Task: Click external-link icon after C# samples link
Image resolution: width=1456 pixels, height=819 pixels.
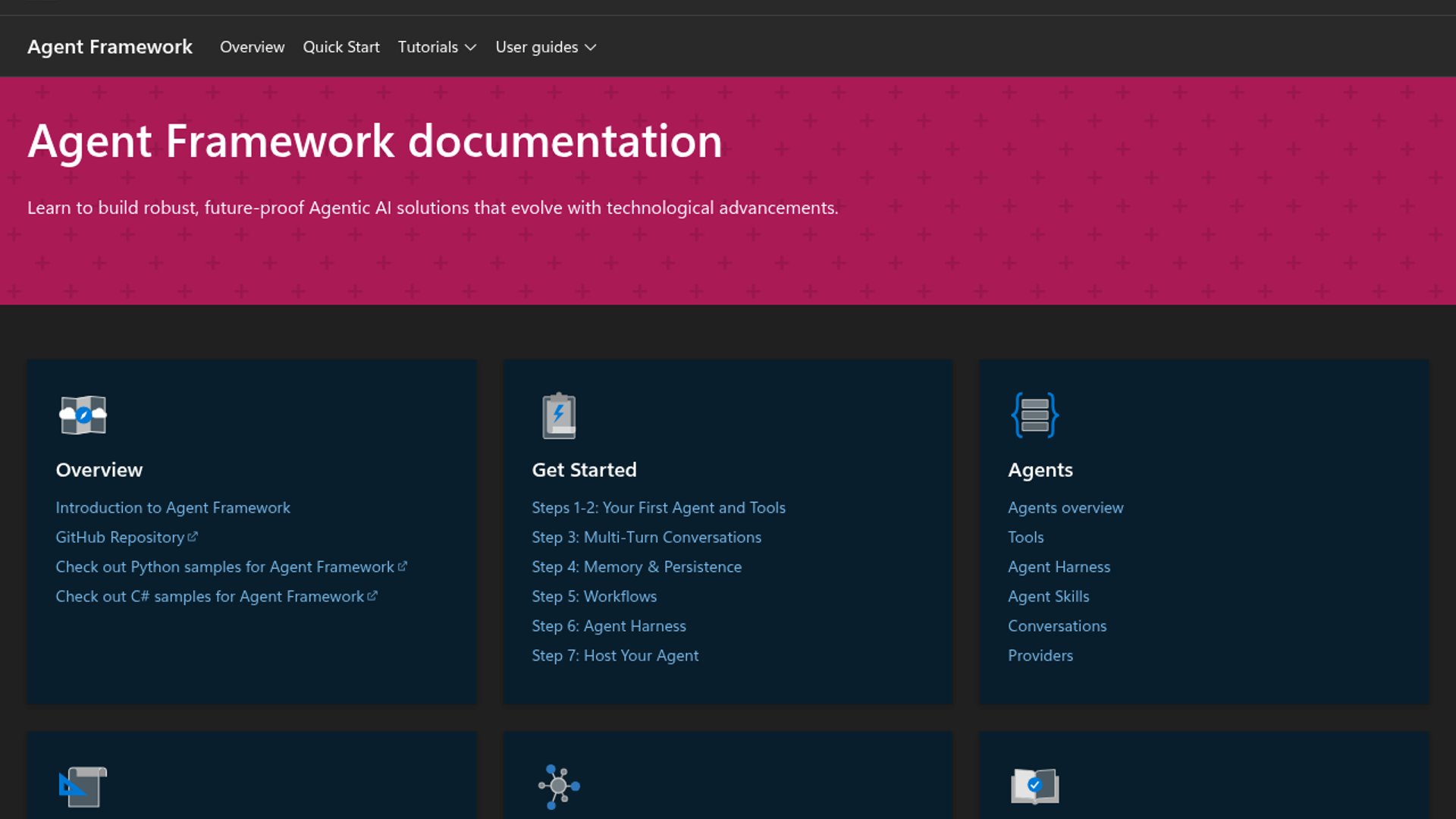Action: pos(372,596)
